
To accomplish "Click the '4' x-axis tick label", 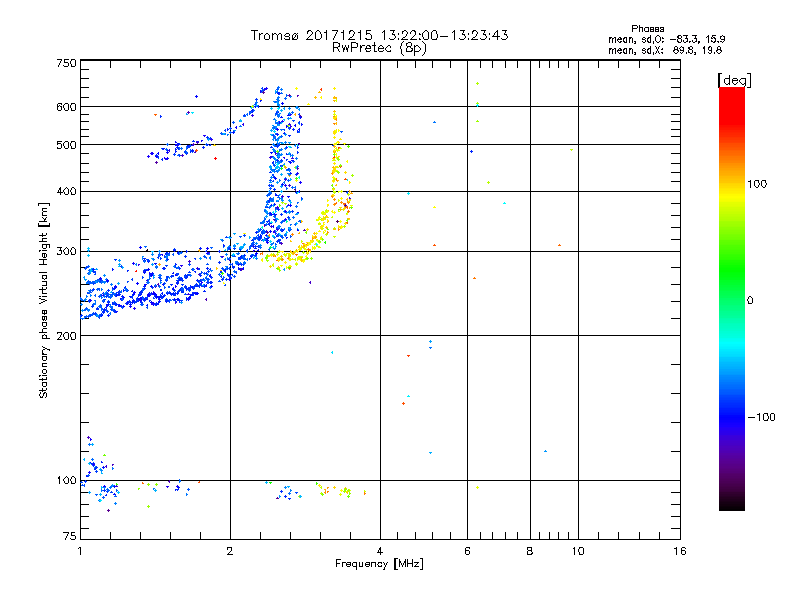I will pyautogui.click(x=380, y=551).
